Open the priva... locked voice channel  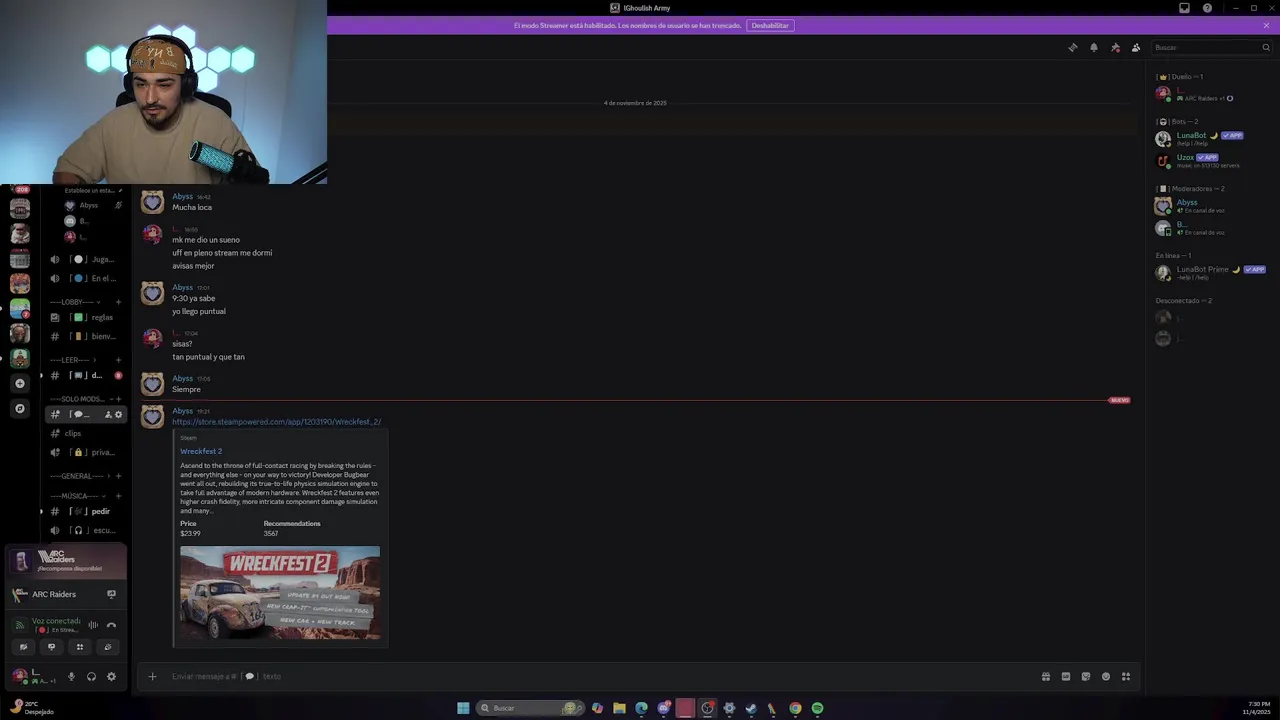(x=85, y=452)
